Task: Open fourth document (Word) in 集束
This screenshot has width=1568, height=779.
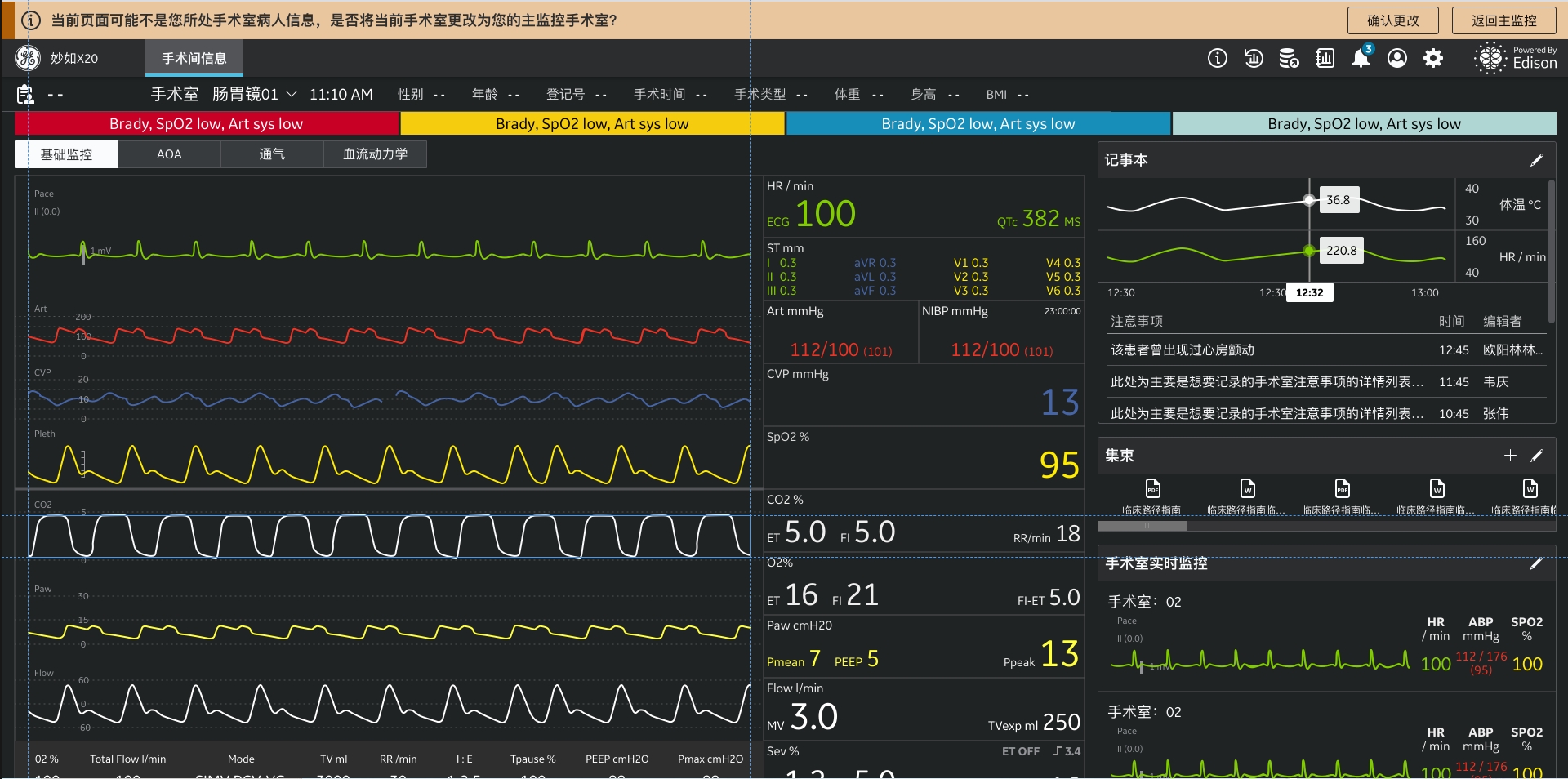Action: tap(1437, 496)
